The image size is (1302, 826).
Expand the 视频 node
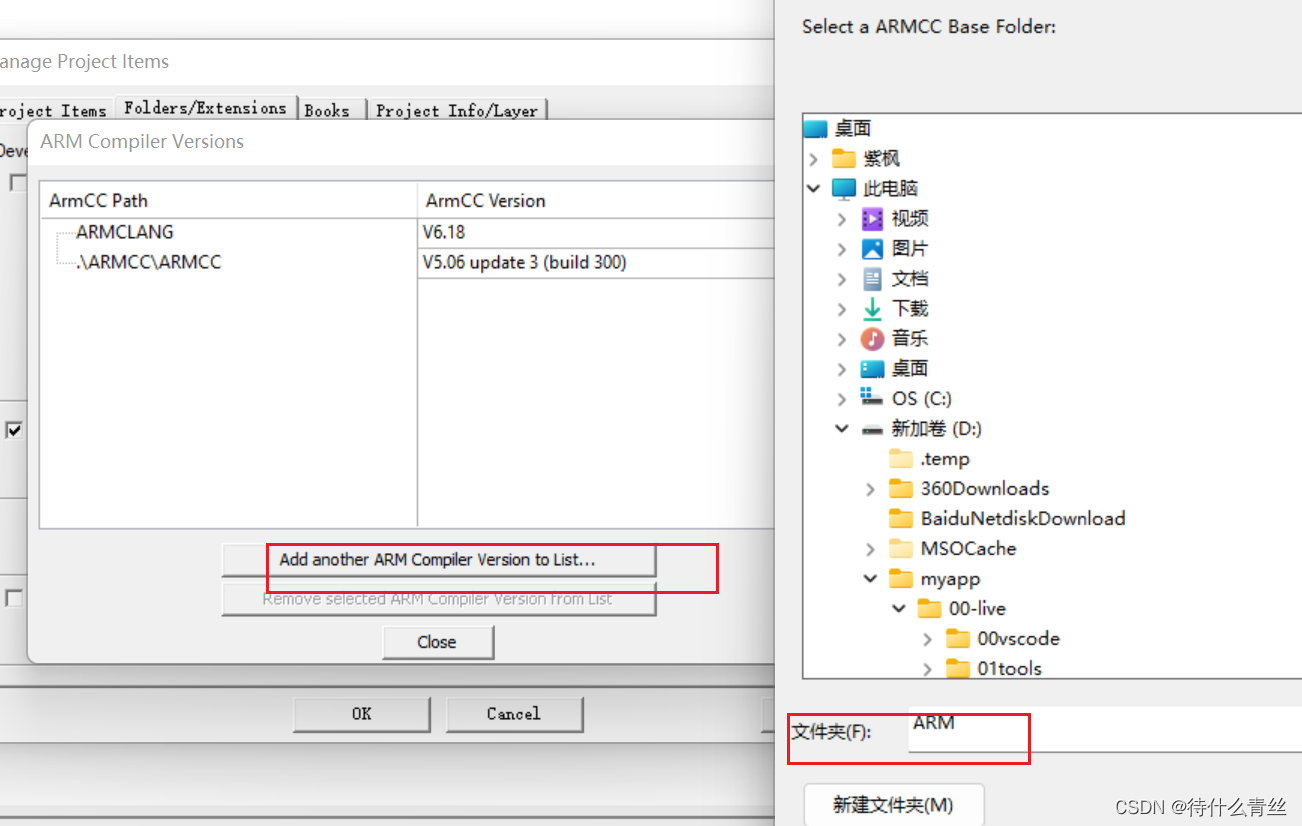(x=842, y=218)
